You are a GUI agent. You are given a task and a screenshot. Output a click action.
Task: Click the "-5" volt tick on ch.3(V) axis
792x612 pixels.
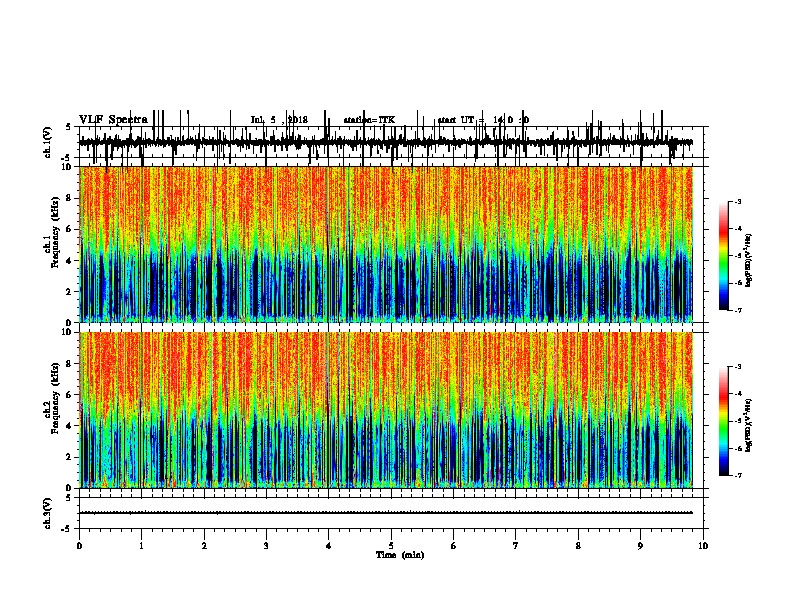point(67,529)
